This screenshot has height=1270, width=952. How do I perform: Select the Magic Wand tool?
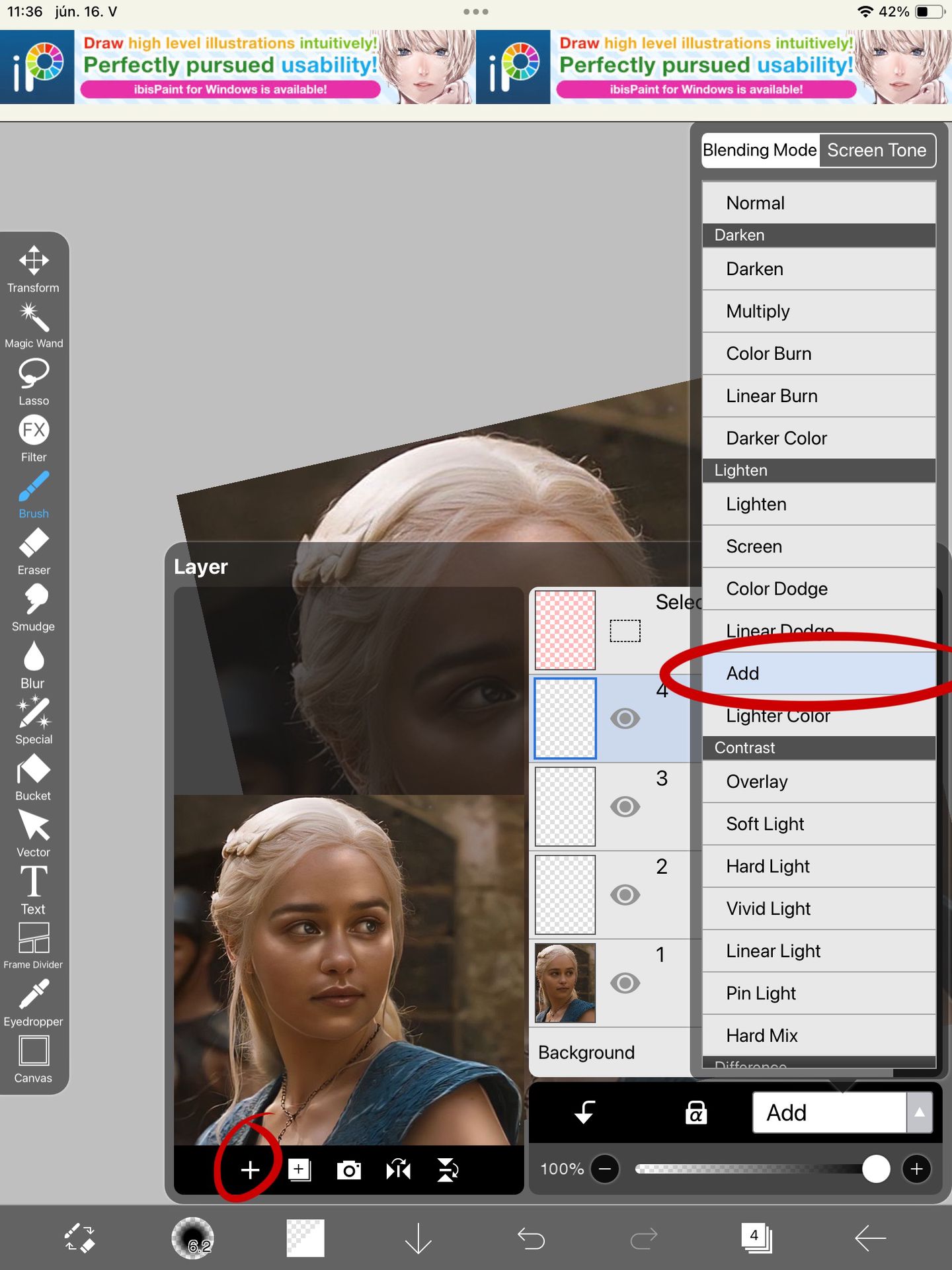pyautogui.click(x=34, y=325)
